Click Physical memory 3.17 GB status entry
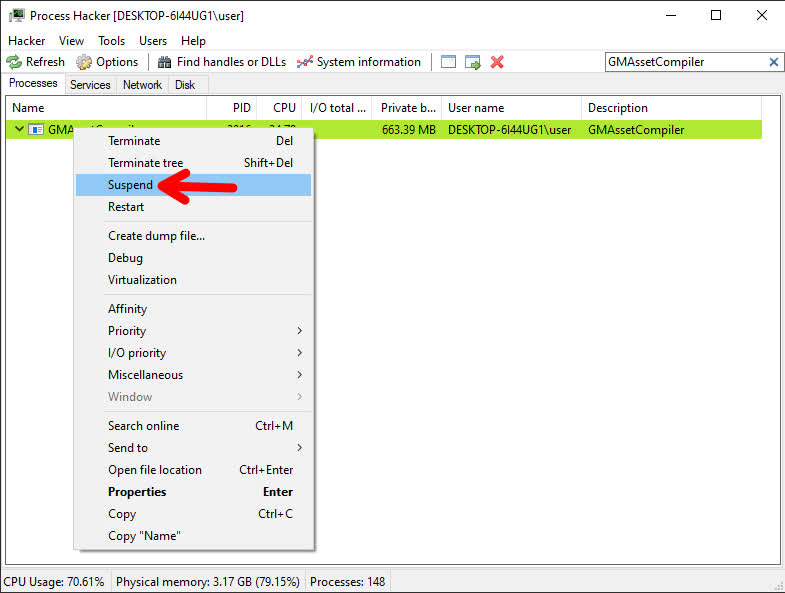 [x=208, y=581]
